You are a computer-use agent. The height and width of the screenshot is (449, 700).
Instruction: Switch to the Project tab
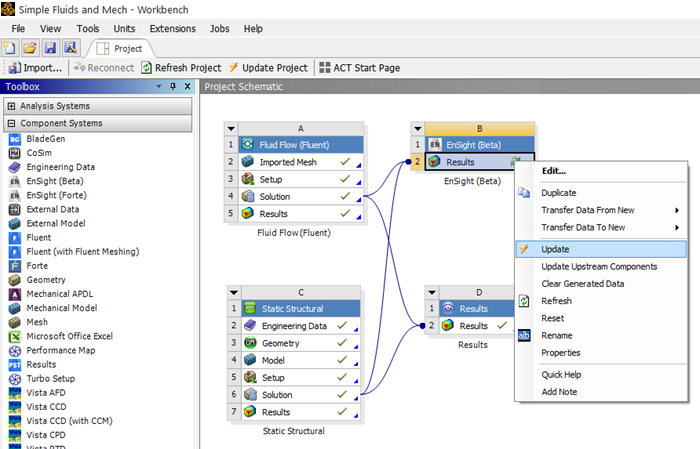click(x=120, y=49)
